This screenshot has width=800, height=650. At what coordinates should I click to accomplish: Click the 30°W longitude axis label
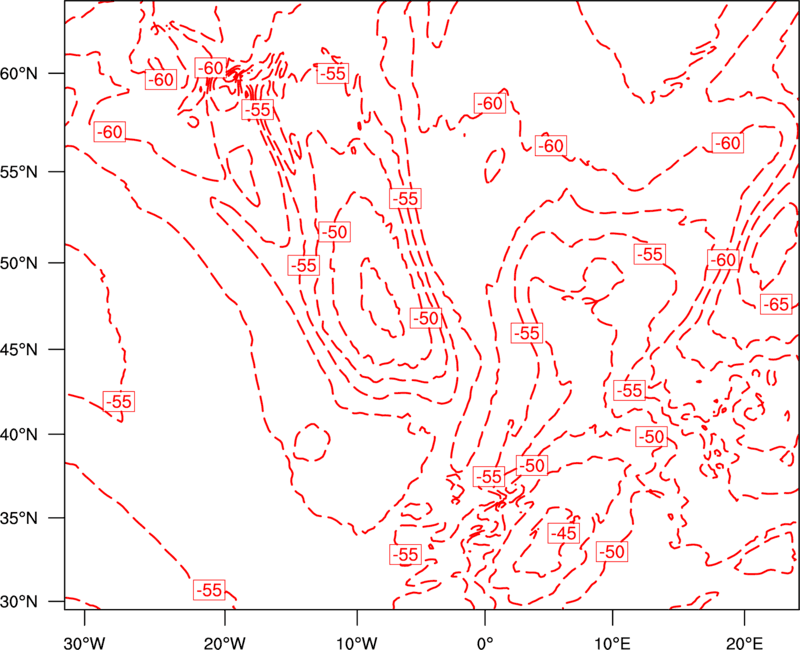tap(84, 642)
